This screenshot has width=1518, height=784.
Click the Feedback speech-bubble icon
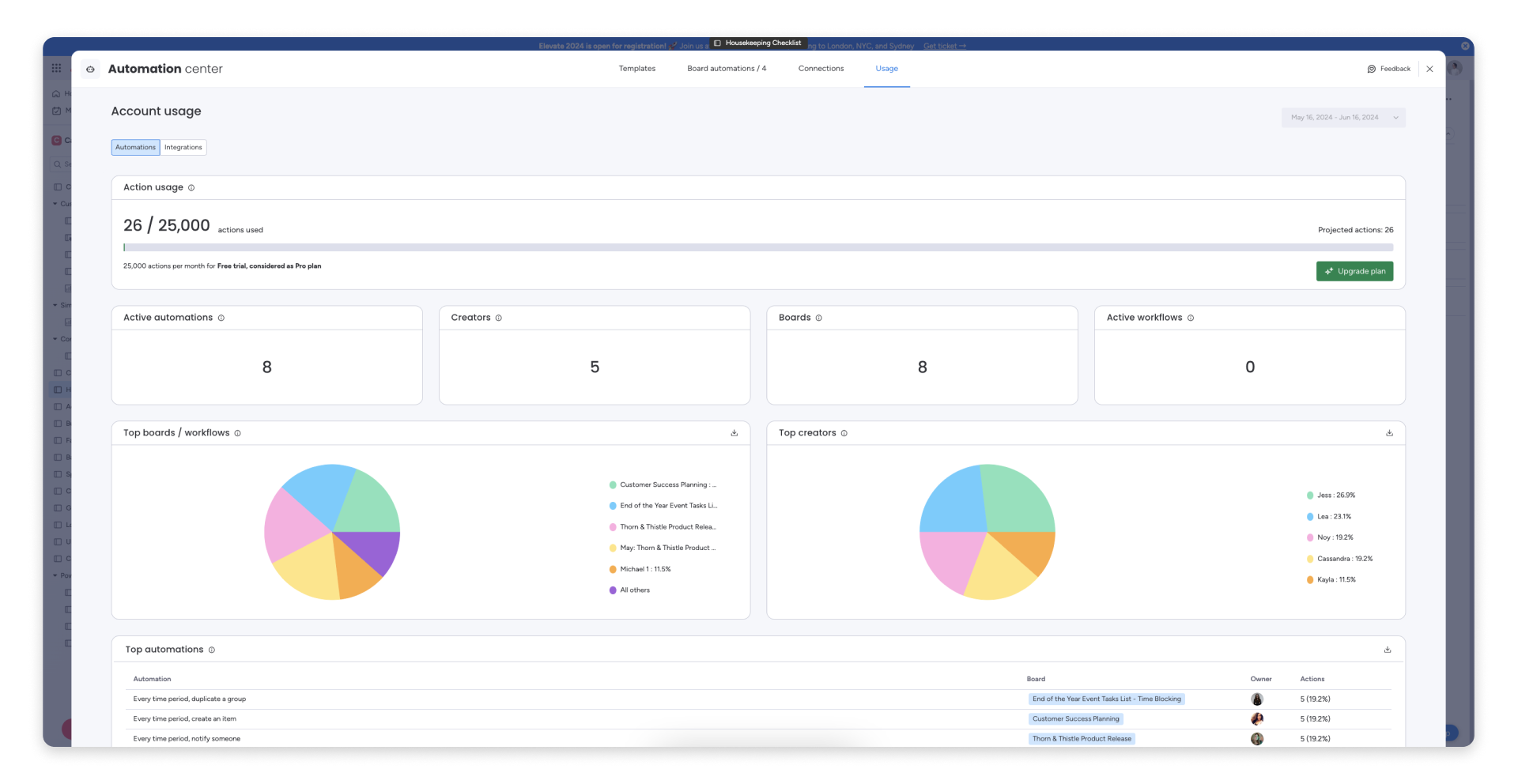1371,69
